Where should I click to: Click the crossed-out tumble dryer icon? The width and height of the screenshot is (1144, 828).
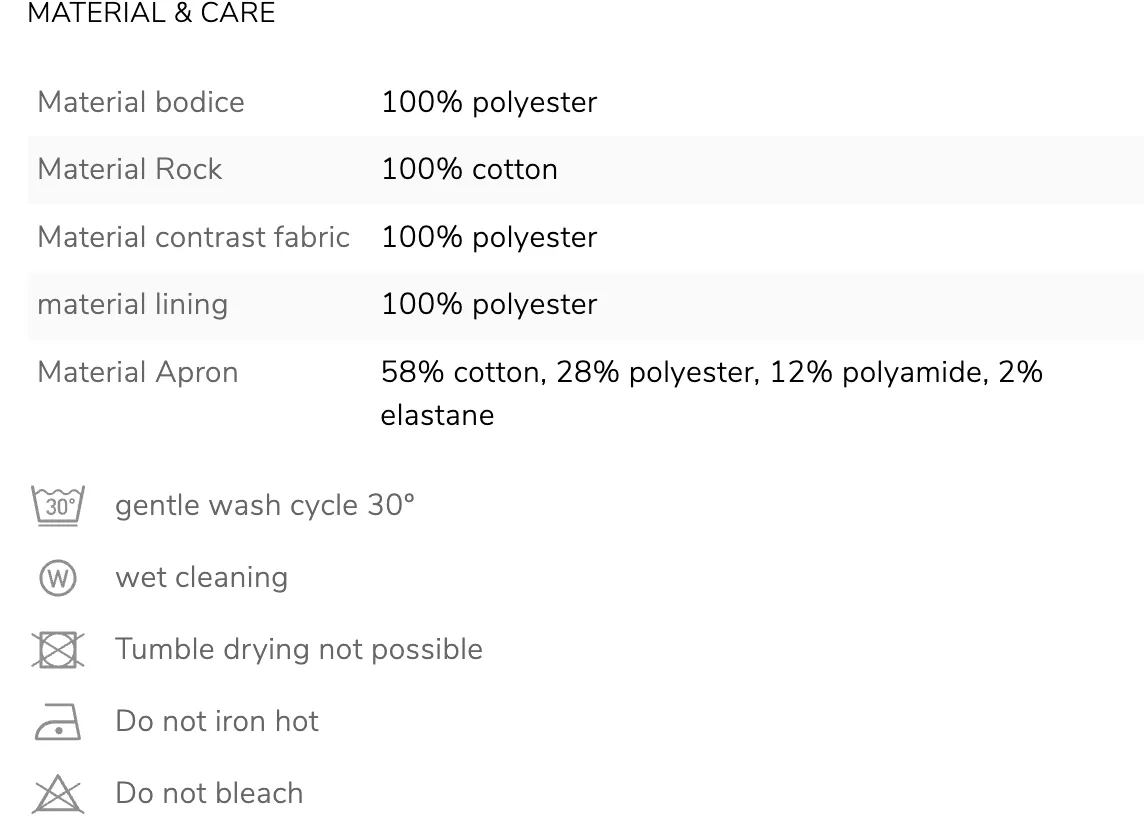[x=58, y=649]
